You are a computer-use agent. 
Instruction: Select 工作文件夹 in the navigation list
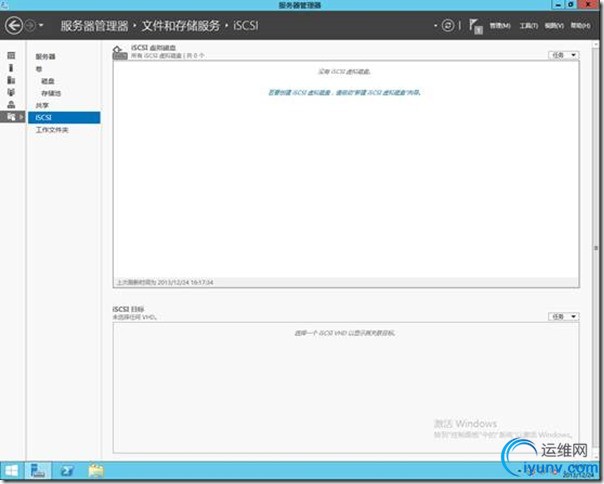coord(52,130)
